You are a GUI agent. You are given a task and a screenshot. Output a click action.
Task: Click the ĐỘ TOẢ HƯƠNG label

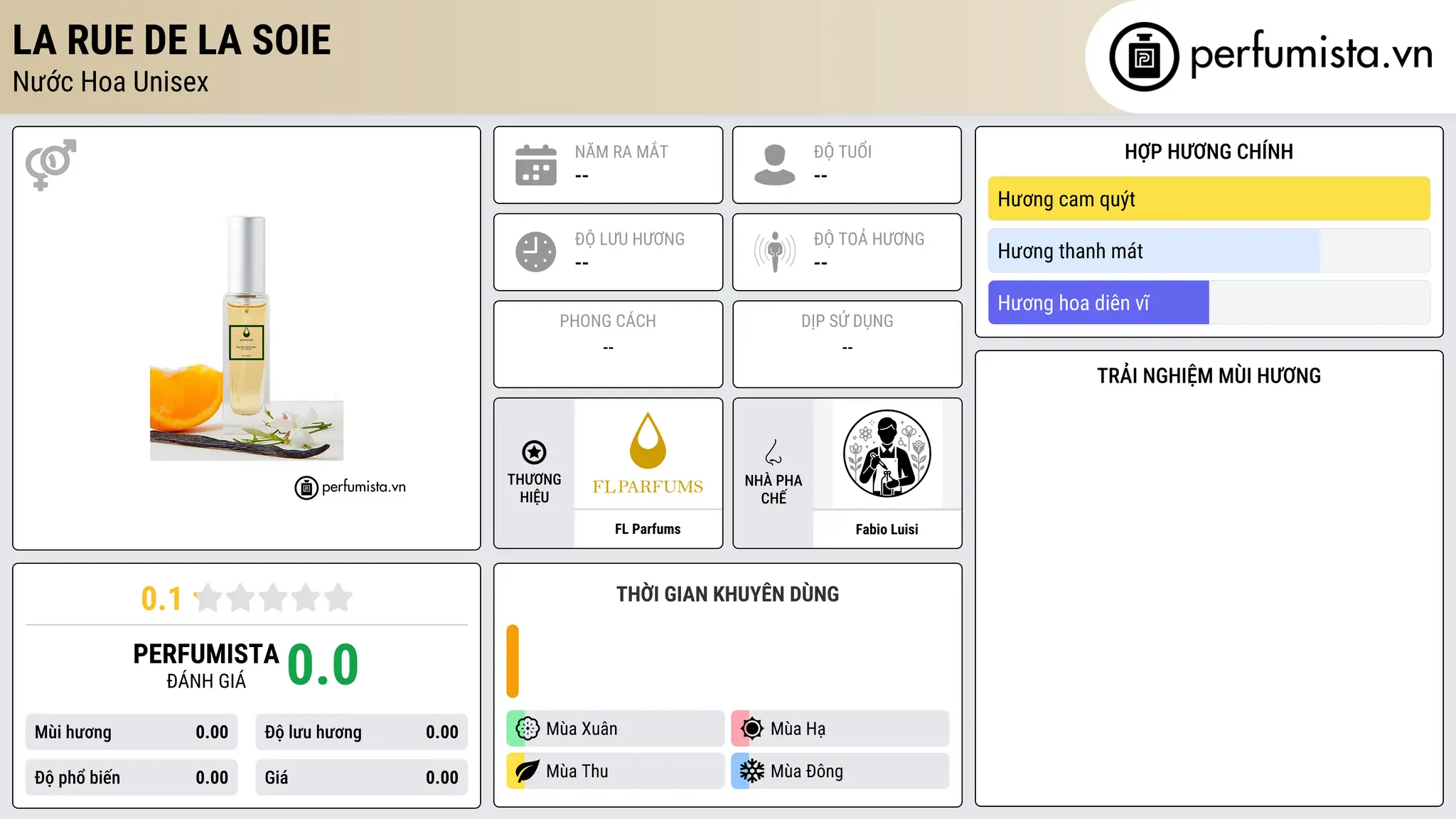pyautogui.click(x=869, y=239)
